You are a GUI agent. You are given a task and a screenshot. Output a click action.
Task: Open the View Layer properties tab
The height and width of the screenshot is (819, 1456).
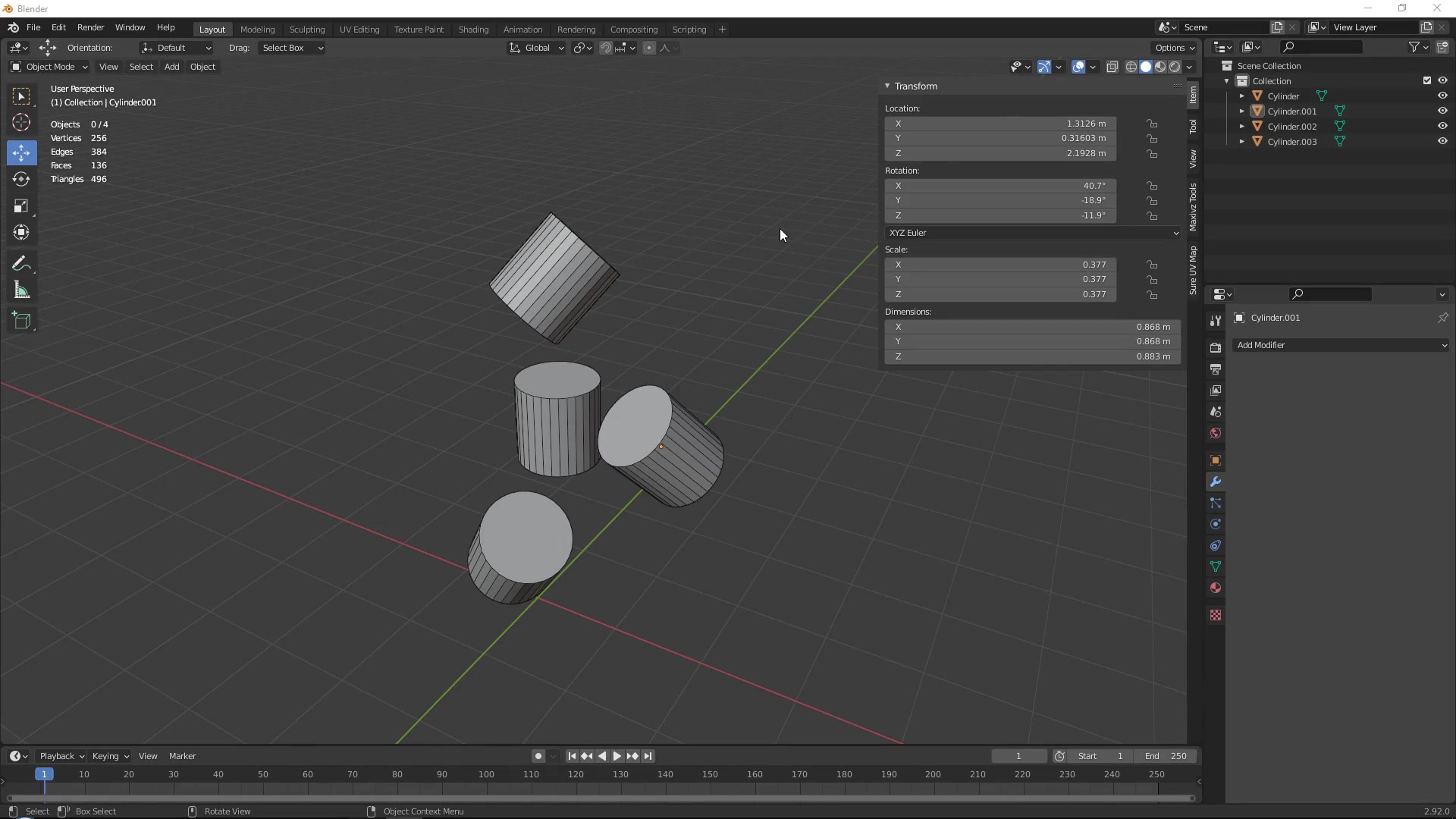click(x=1216, y=391)
